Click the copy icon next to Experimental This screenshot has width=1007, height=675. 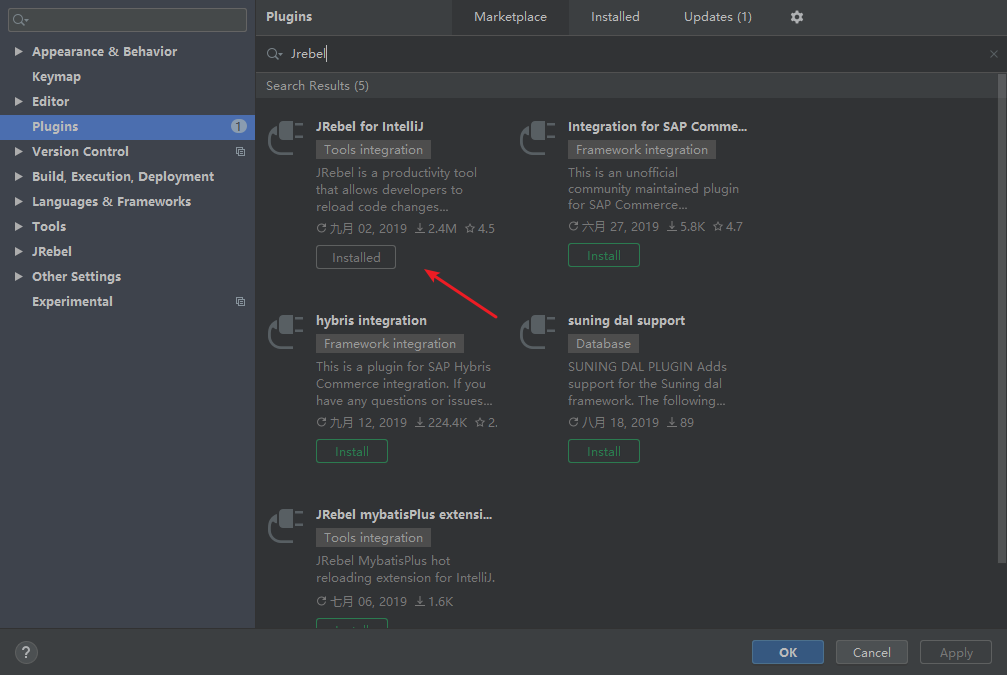(240, 302)
